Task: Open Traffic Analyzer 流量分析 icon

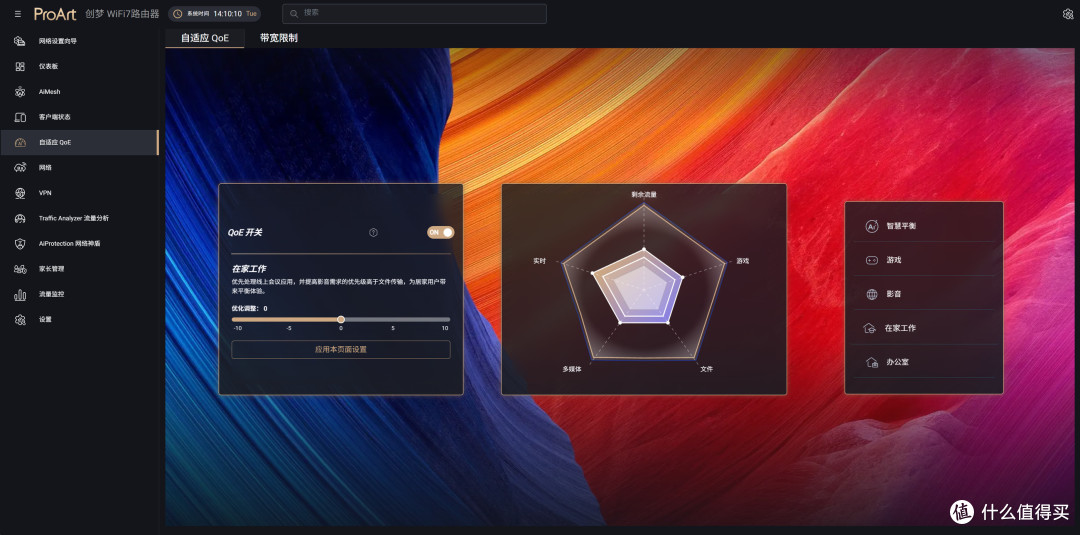Action: coord(20,218)
